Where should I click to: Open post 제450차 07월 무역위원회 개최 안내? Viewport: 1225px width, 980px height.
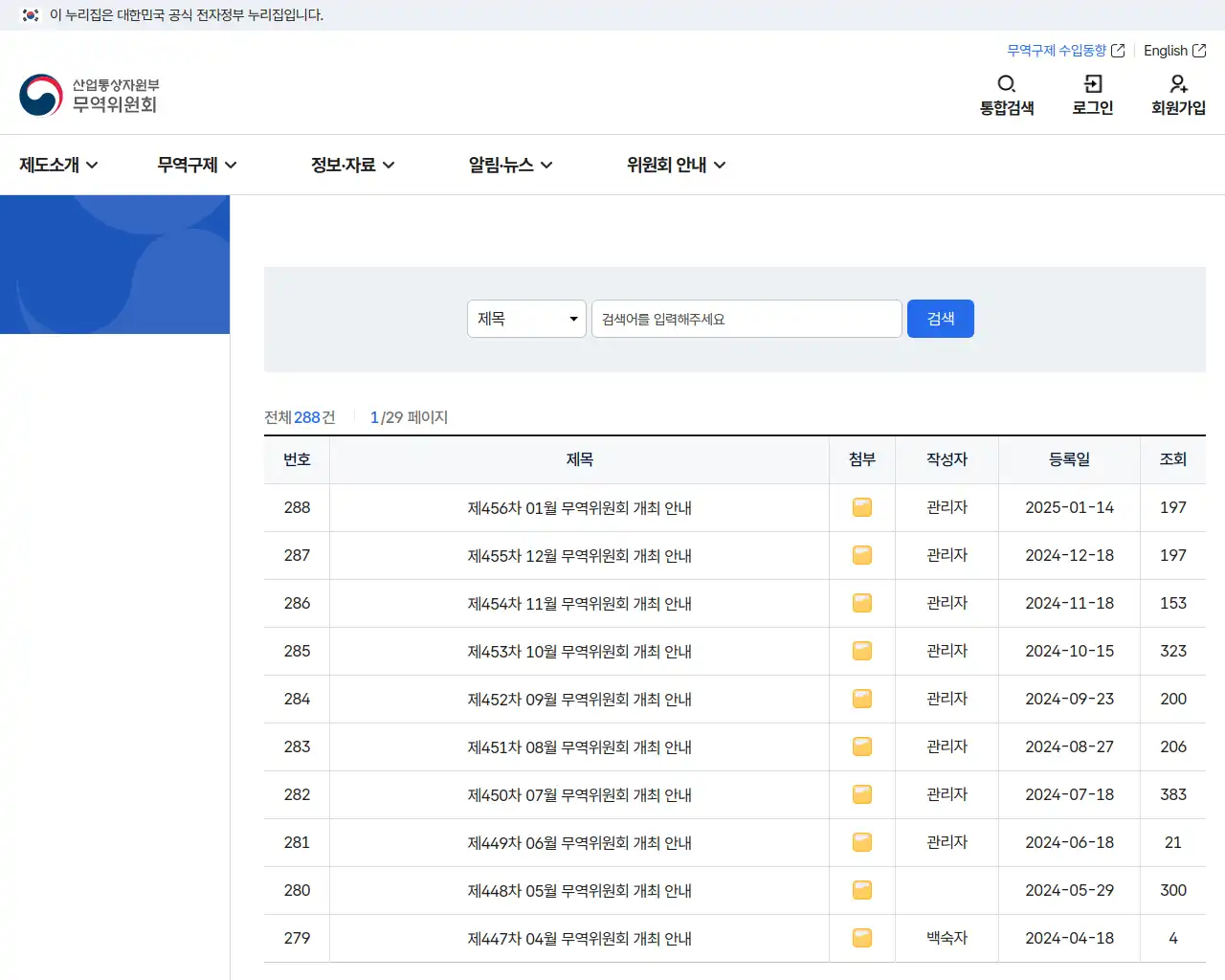(580, 794)
